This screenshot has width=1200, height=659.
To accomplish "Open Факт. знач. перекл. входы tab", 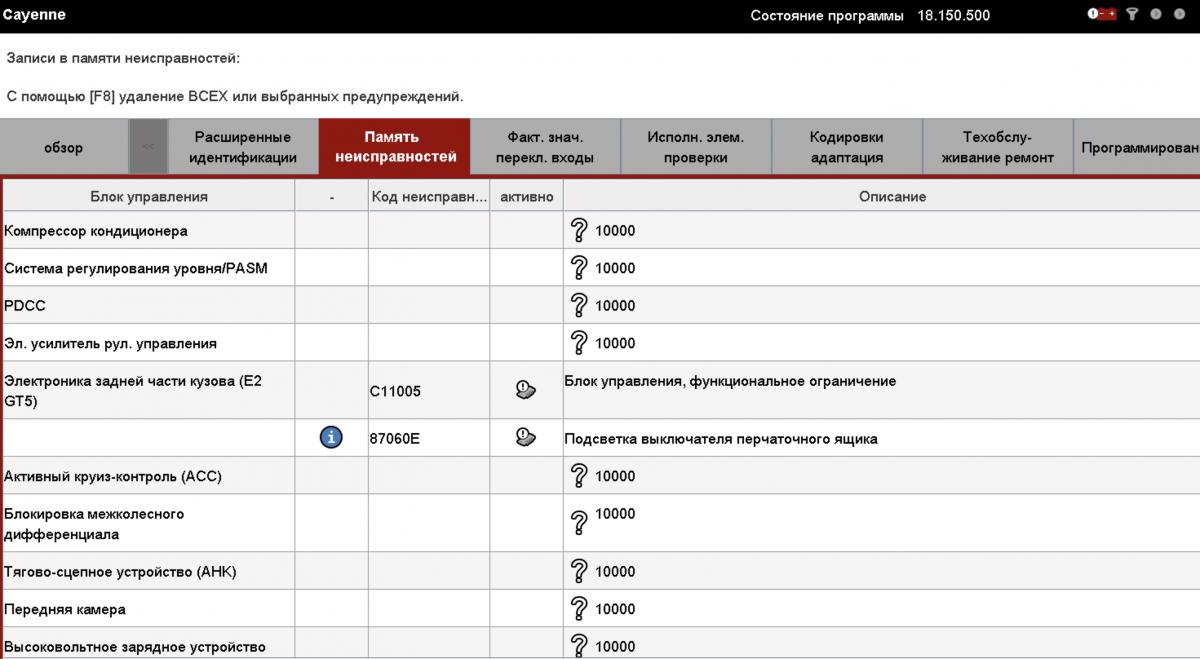I will [x=545, y=147].
